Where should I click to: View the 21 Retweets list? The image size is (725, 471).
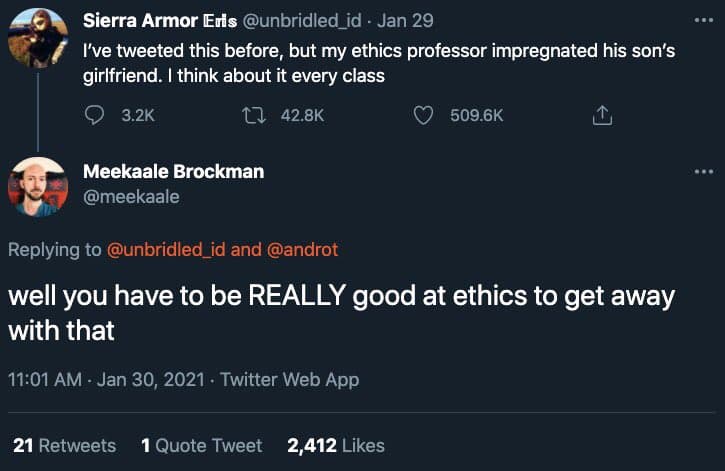click(64, 445)
